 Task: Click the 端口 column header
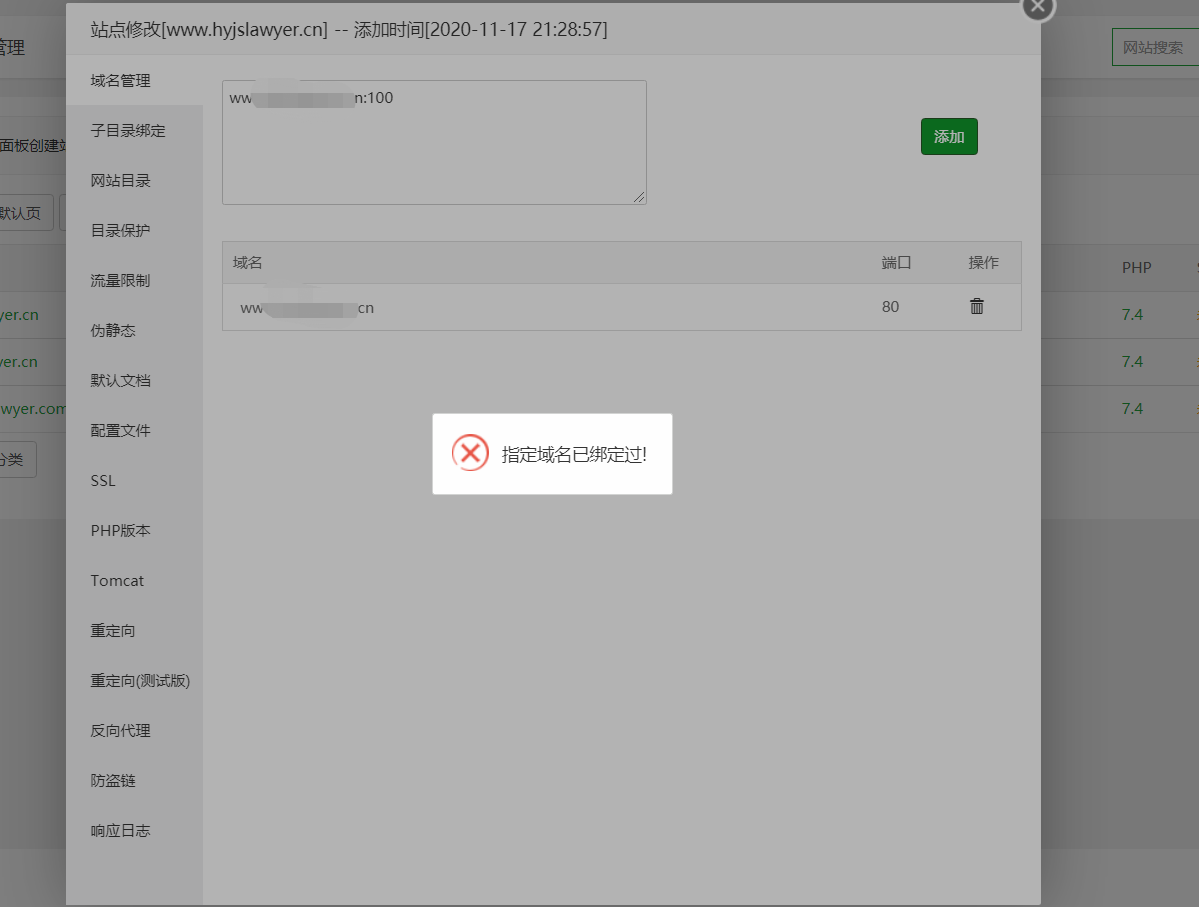pyautogui.click(x=896, y=263)
